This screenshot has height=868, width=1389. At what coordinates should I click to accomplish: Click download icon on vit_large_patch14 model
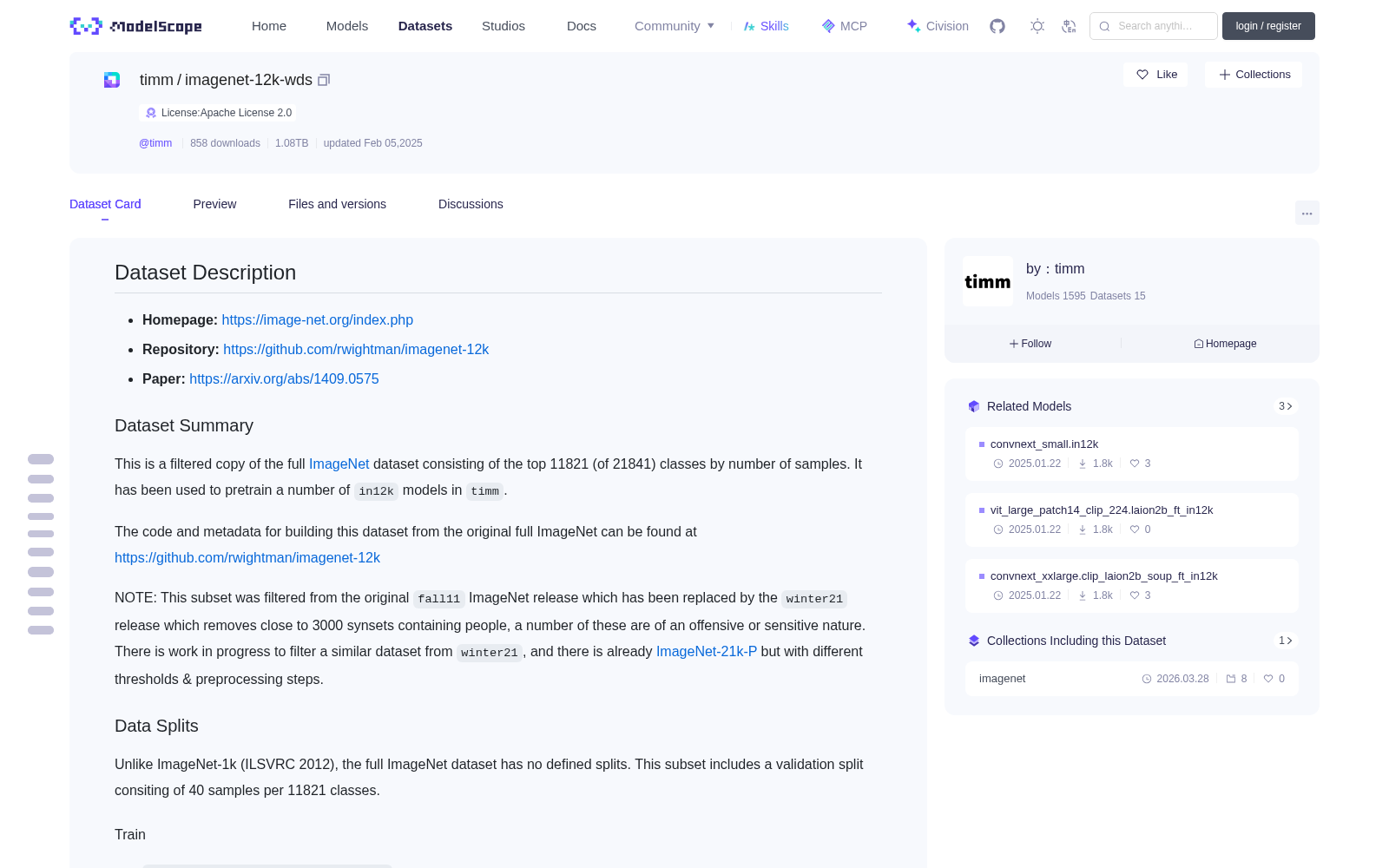click(x=1083, y=529)
